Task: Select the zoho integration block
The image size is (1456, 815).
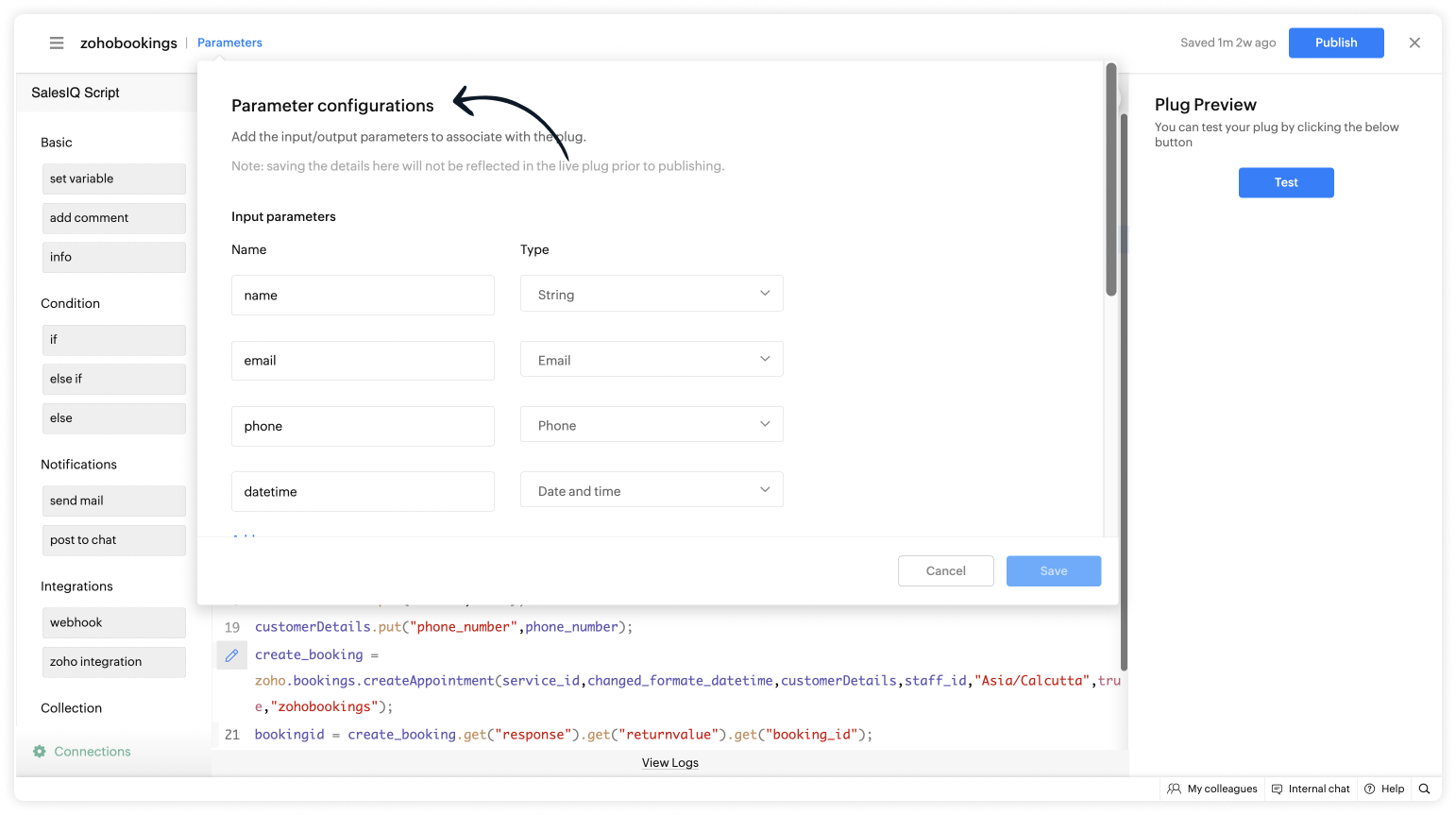Action: point(113,662)
